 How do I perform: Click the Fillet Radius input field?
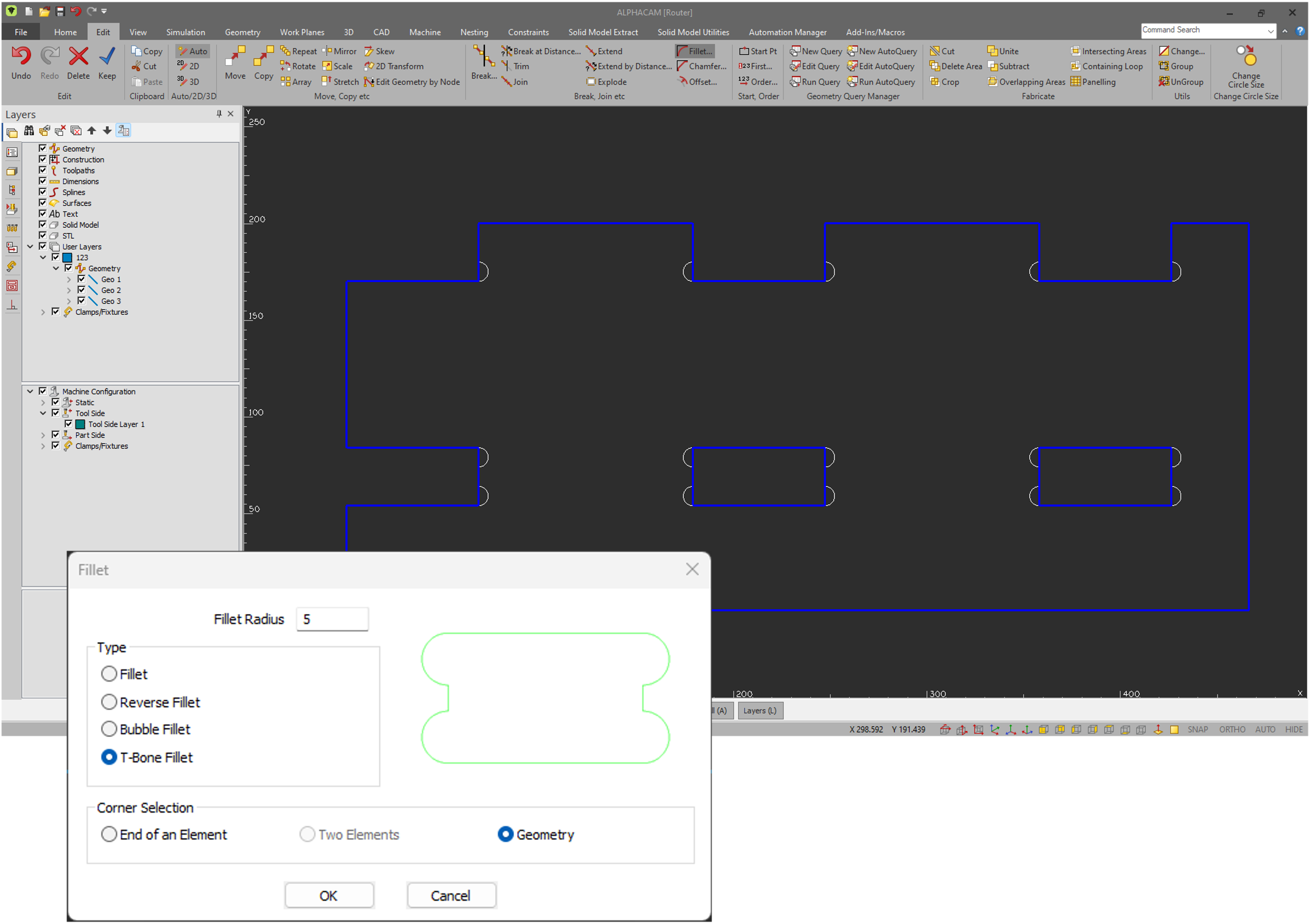click(x=332, y=619)
